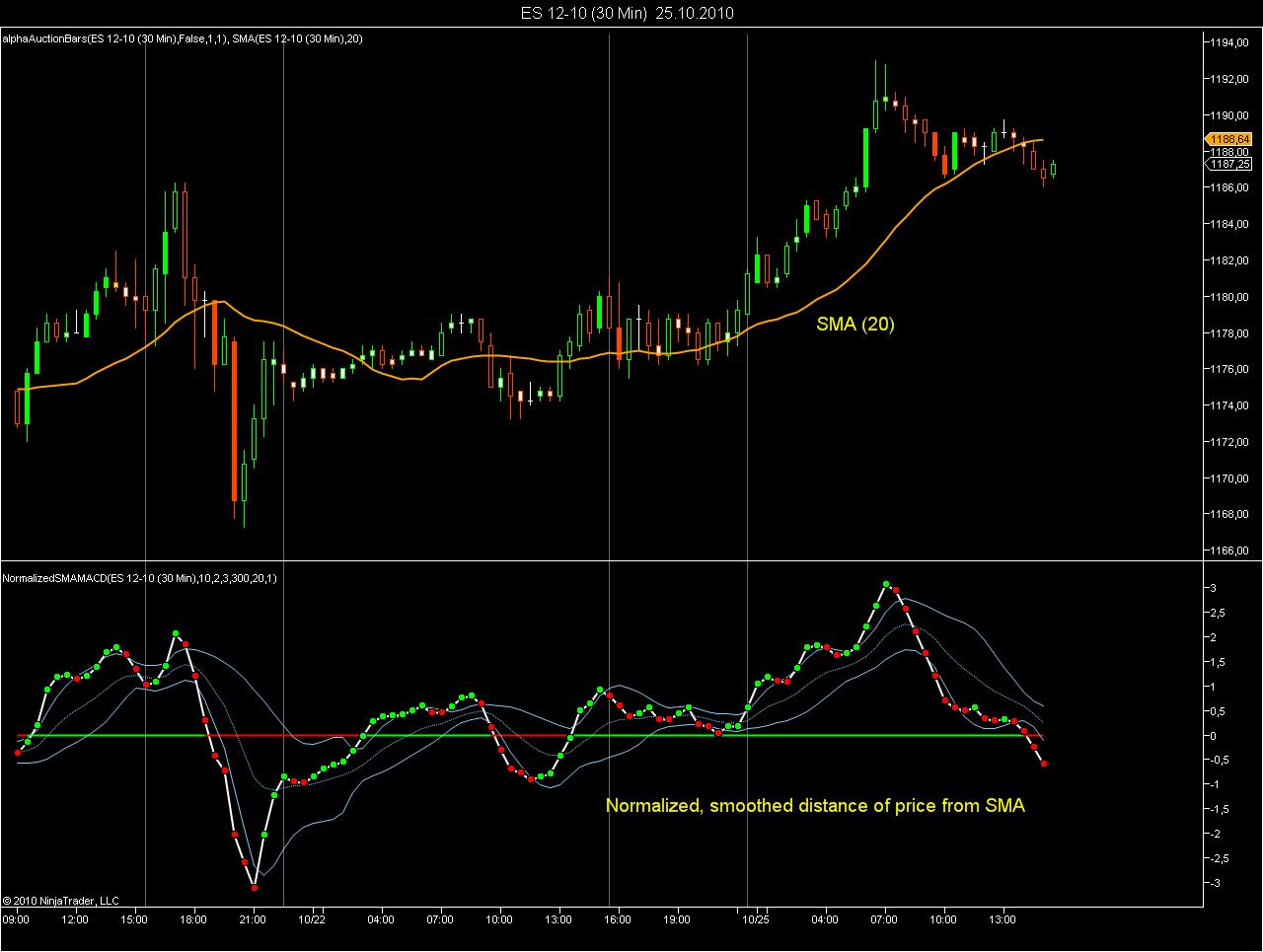Click the yellow SMA (20) annotation text
Image resolution: width=1263 pixels, height=952 pixels.
pyautogui.click(x=855, y=324)
